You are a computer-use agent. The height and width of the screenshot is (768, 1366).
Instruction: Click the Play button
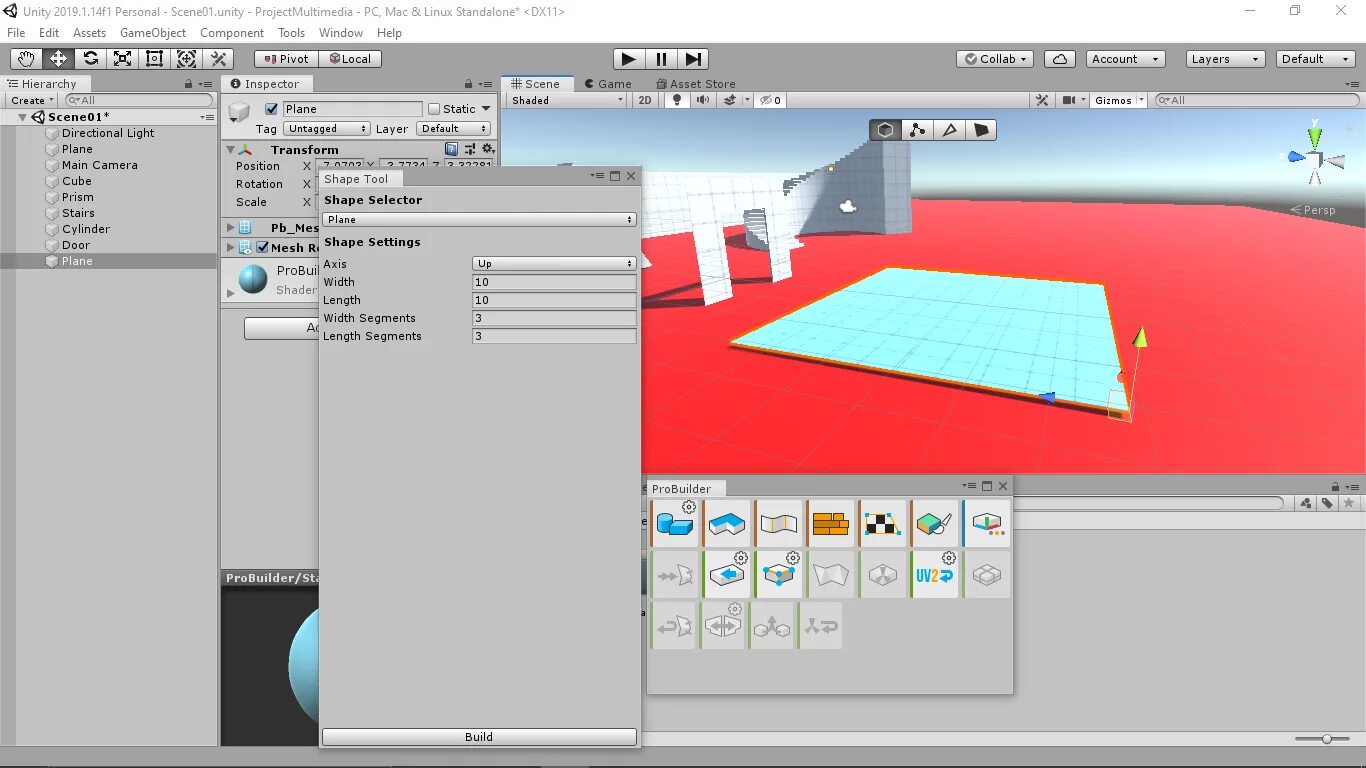[628, 59]
